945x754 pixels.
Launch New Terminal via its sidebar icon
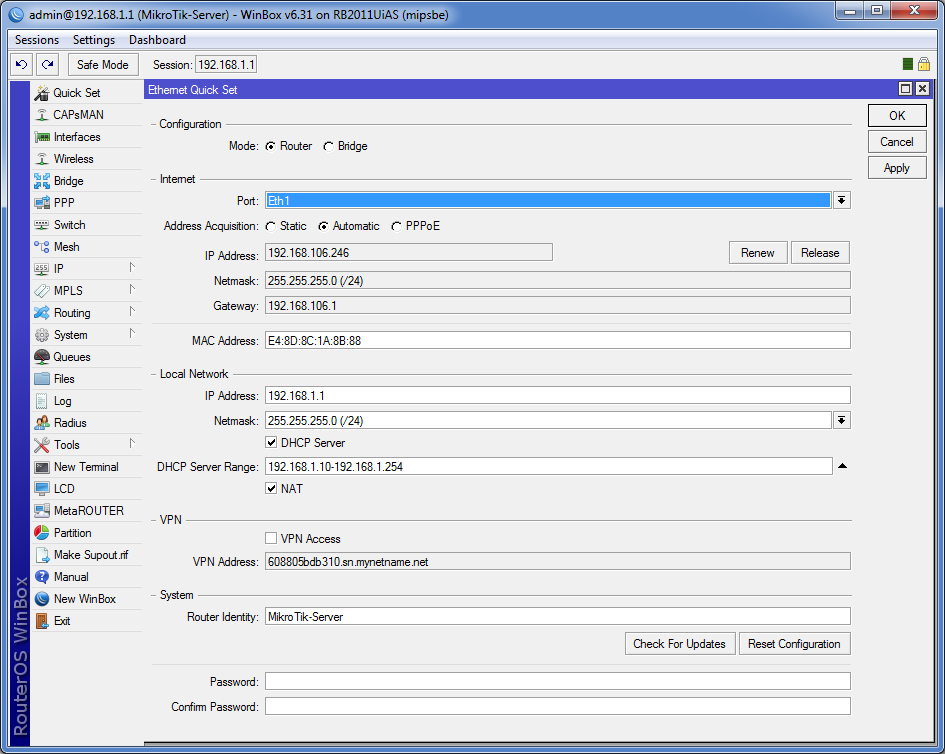pyautogui.click(x=42, y=467)
